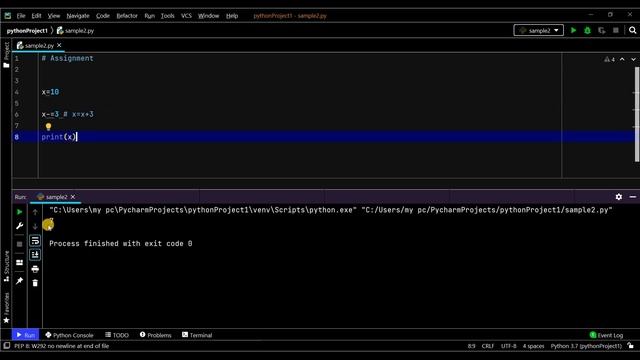Open the Tools menu
Viewport: 640px width, 360px height.
(167, 16)
